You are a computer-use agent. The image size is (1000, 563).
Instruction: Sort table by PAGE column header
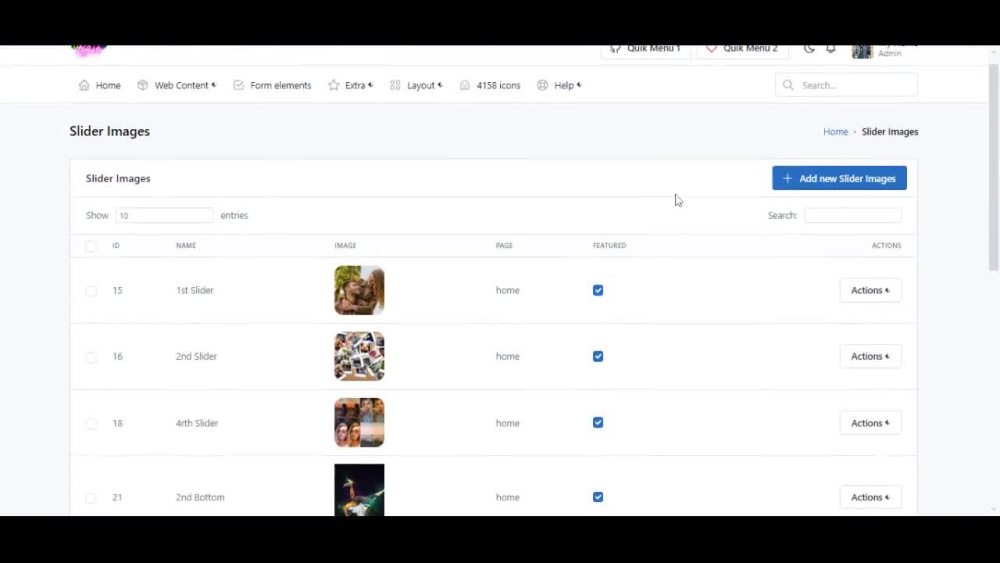tap(504, 245)
